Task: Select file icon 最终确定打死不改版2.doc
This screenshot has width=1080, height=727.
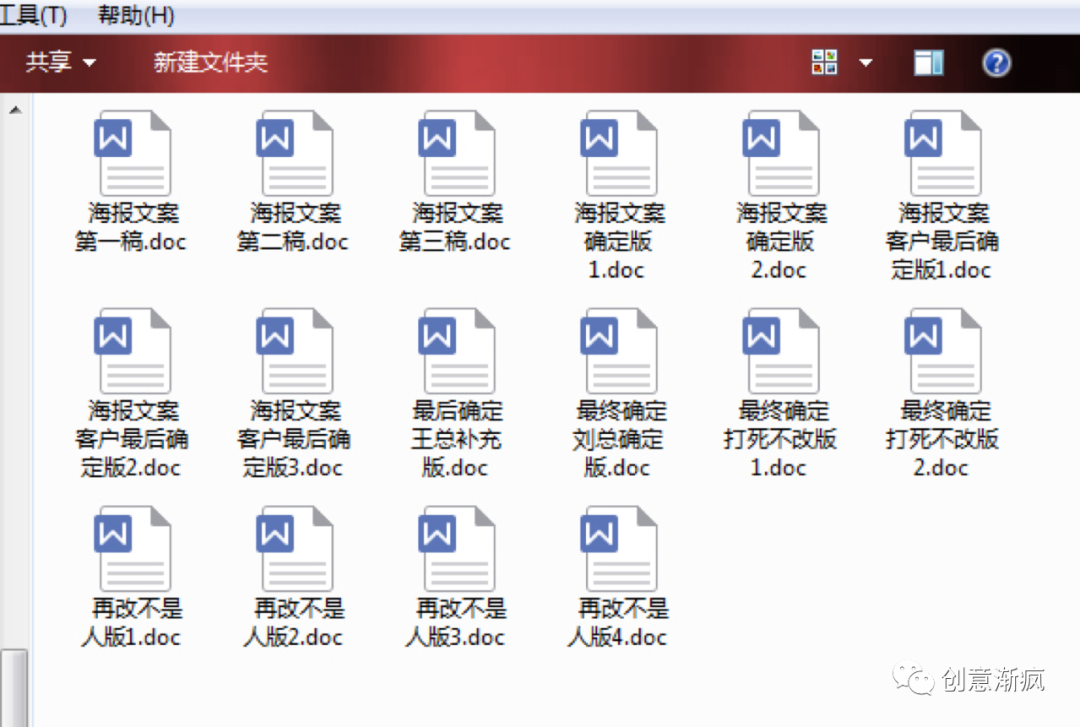Action: tap(943, 351)
